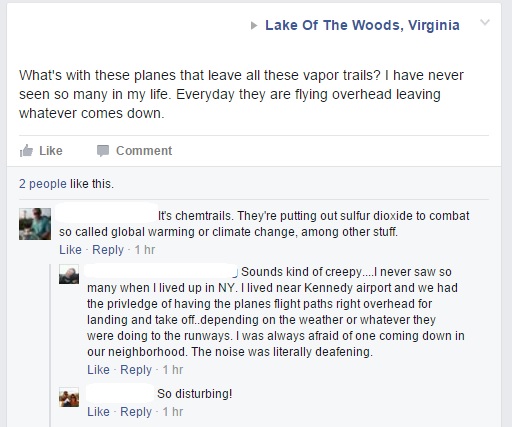This screenshot has width=512, height=427.
Task: Like the So disturbing! reply
Action: click(98, 412)
